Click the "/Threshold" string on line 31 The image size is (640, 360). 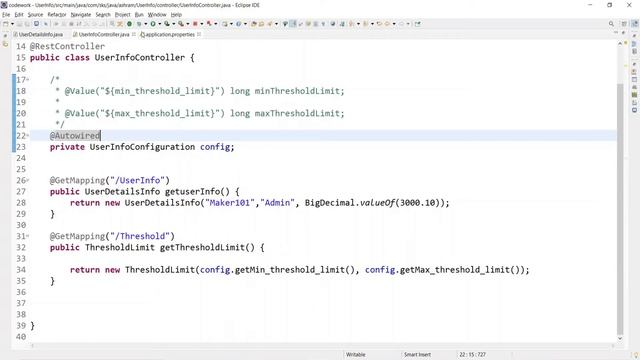140,236
